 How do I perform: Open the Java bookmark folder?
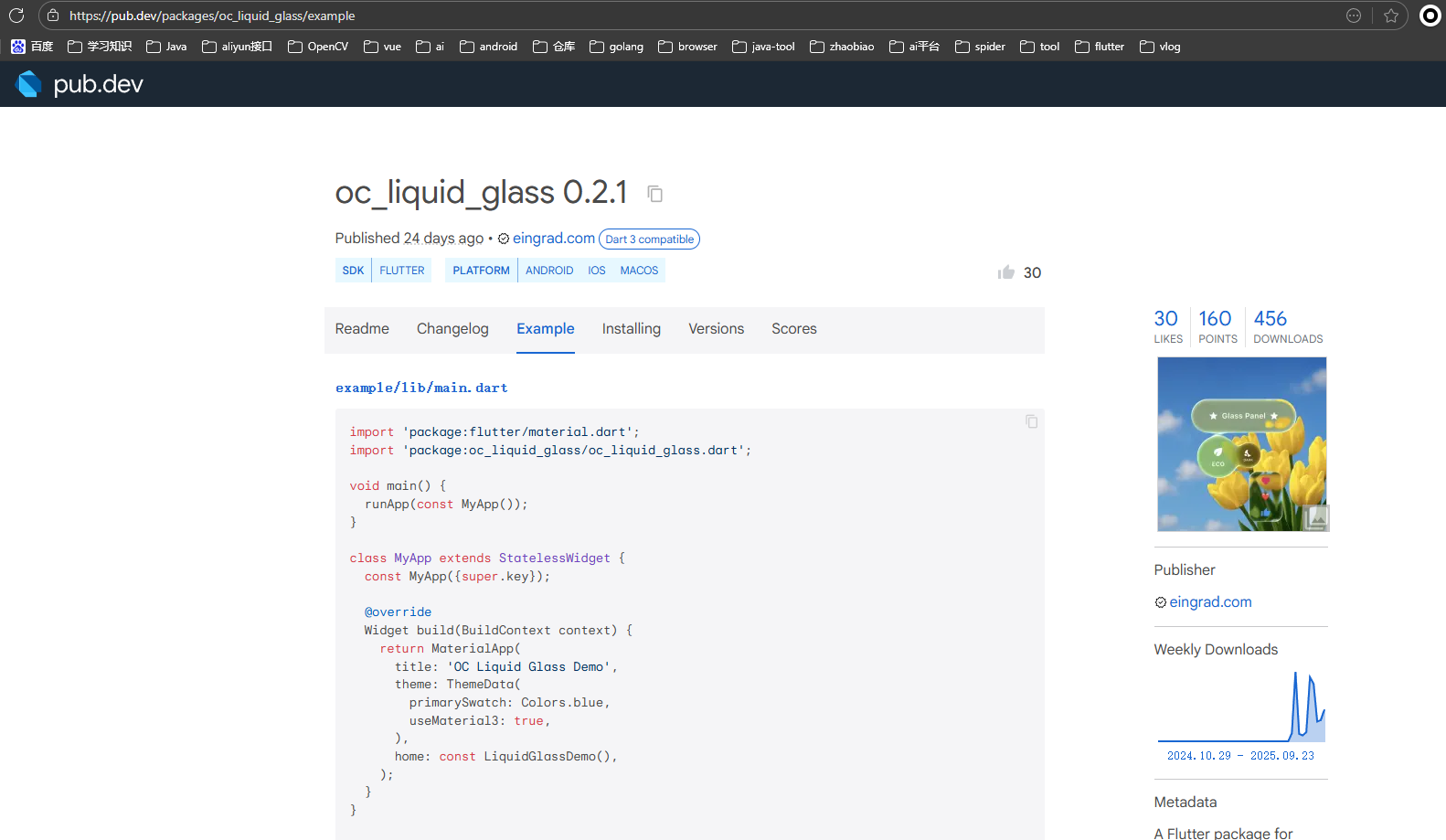coord(166,47)
